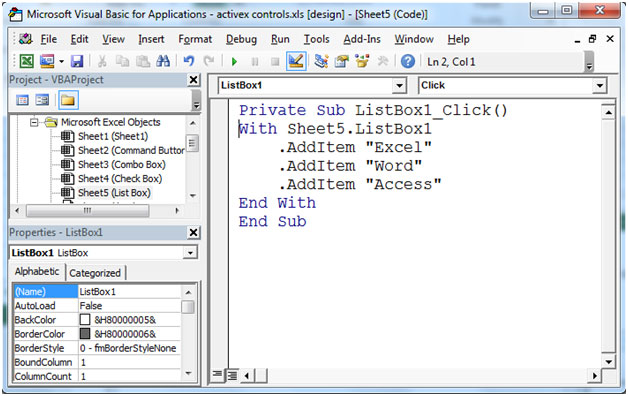Click the Toolbox wrench icon
Screen dimensions: 628x396
coord(383,61)
